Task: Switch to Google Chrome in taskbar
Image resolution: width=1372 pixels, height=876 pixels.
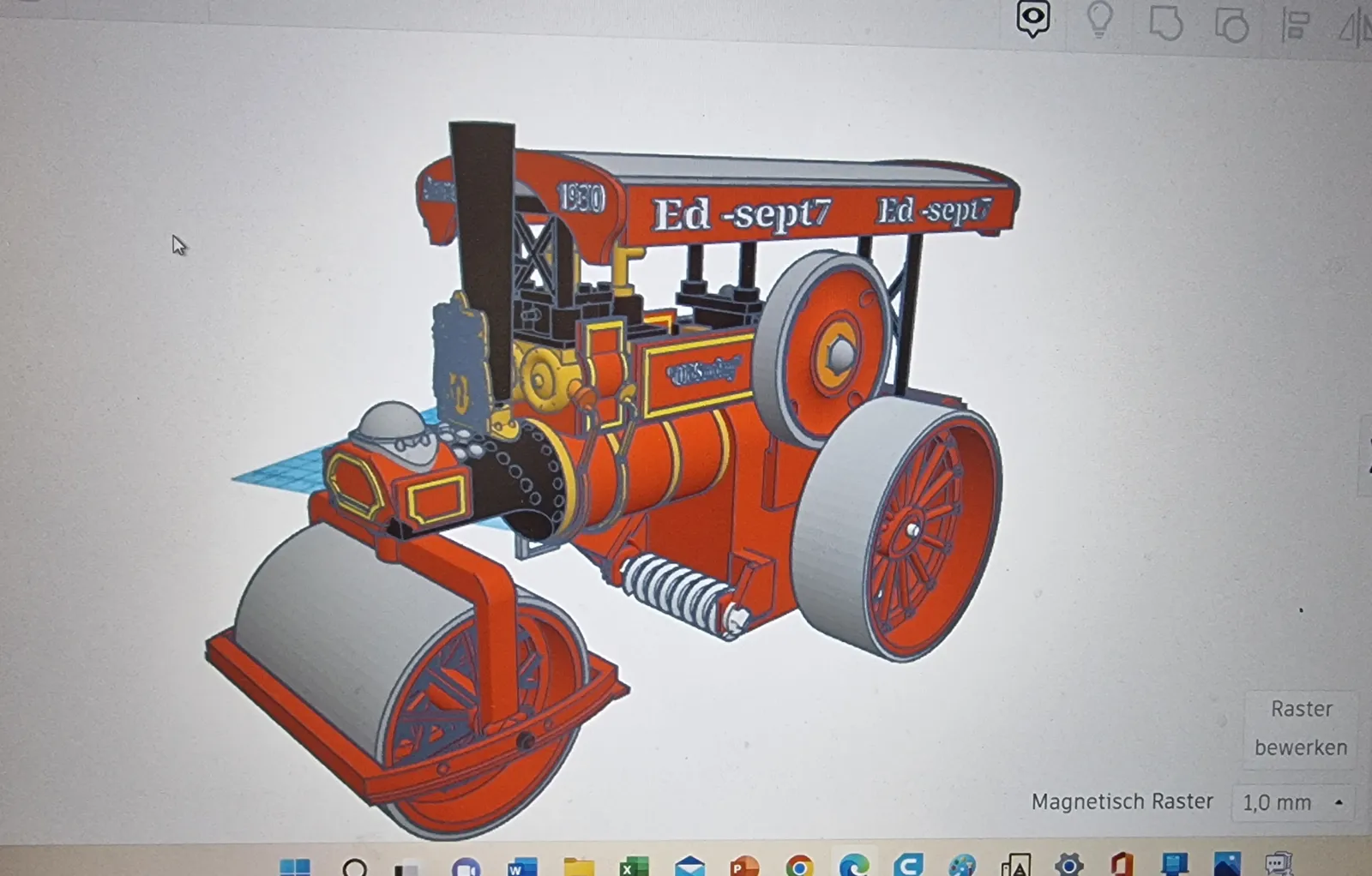Action: click(799, 867)
